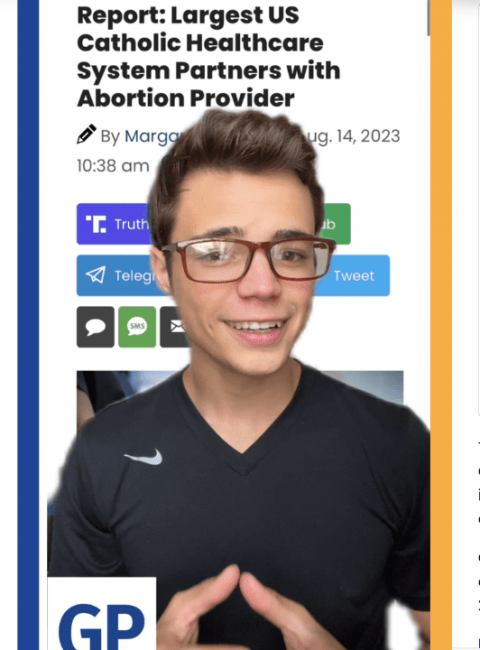Click the 2023 publication date text
480x650 pixels.
click(354, 136)
